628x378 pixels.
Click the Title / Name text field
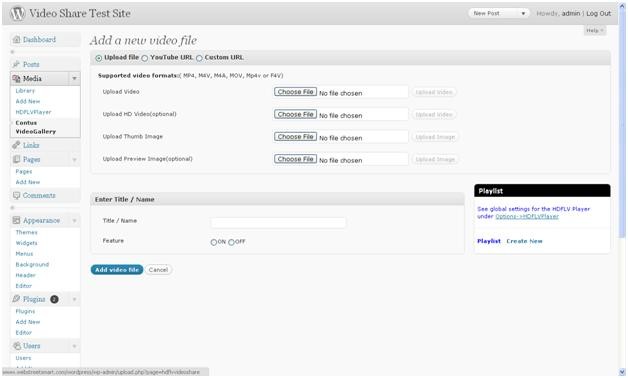278,223
